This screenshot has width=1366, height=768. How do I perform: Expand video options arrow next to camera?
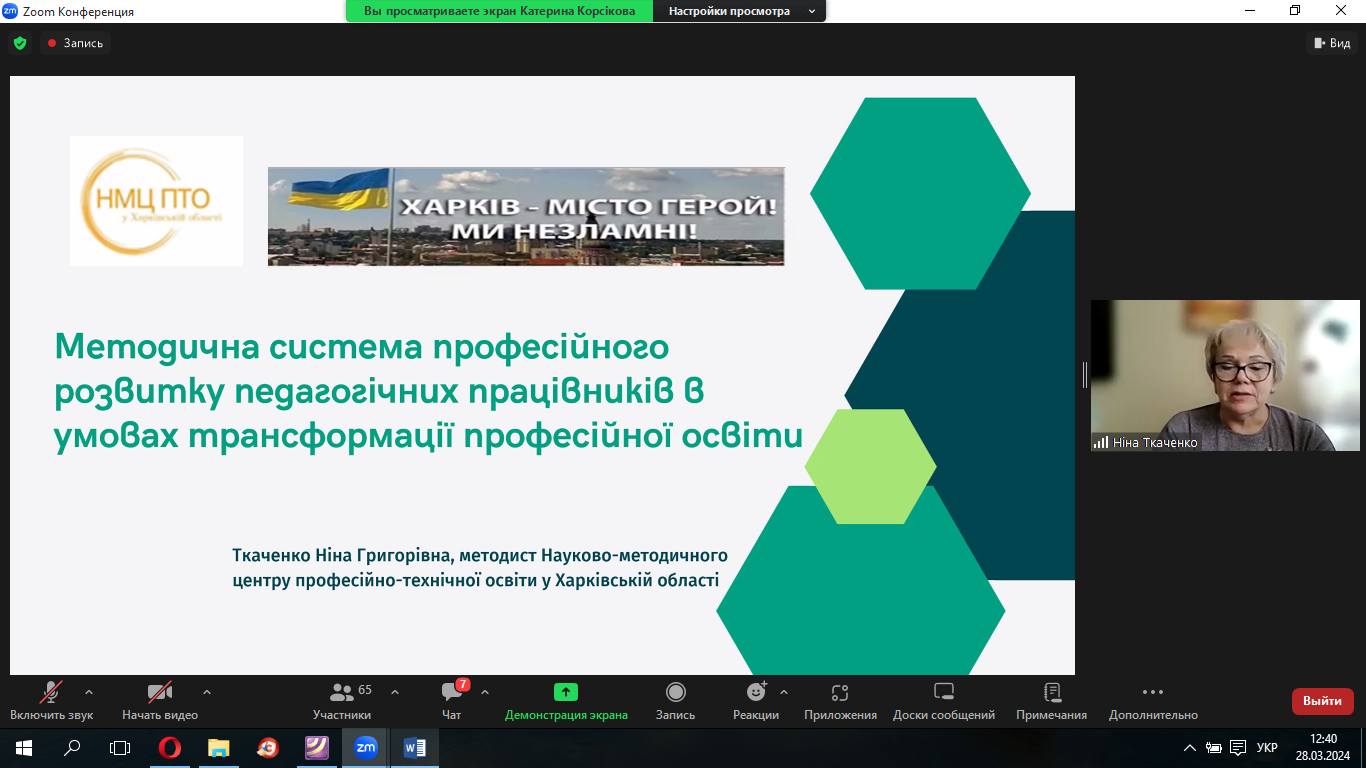(x=207, y=692)
